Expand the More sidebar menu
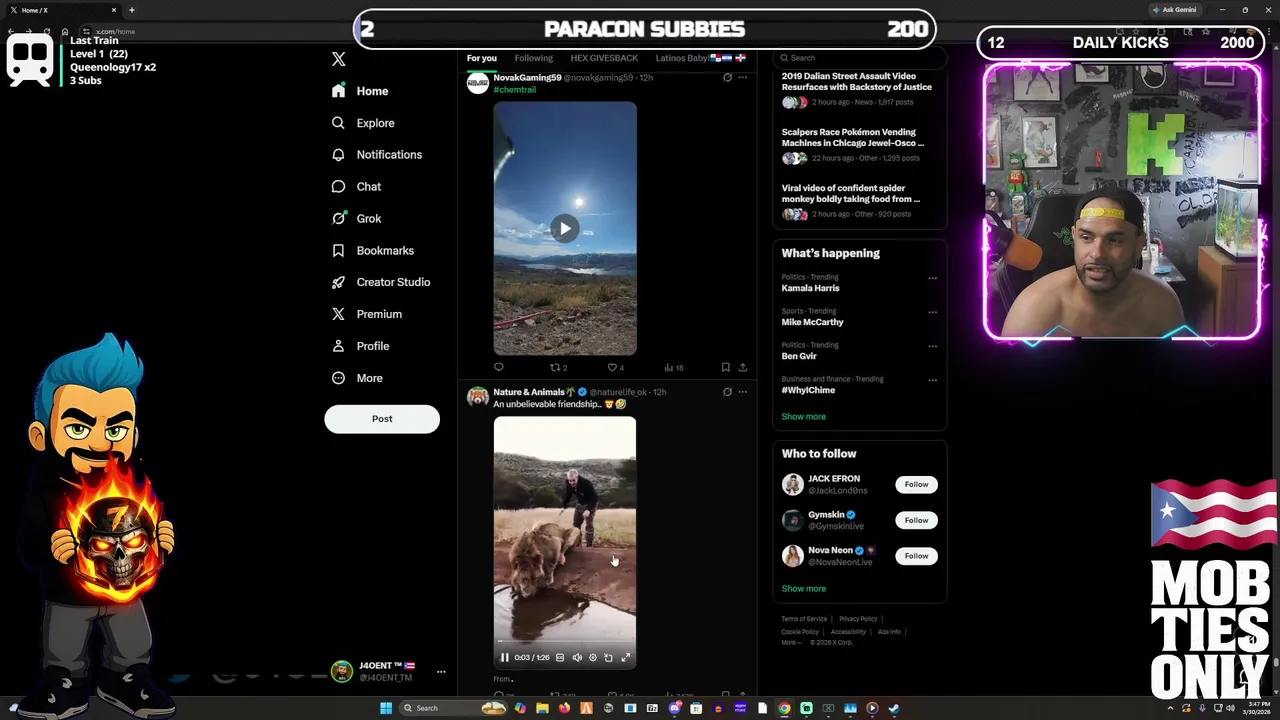Viewport: 1280px width, 720px height. click(357, 378)
